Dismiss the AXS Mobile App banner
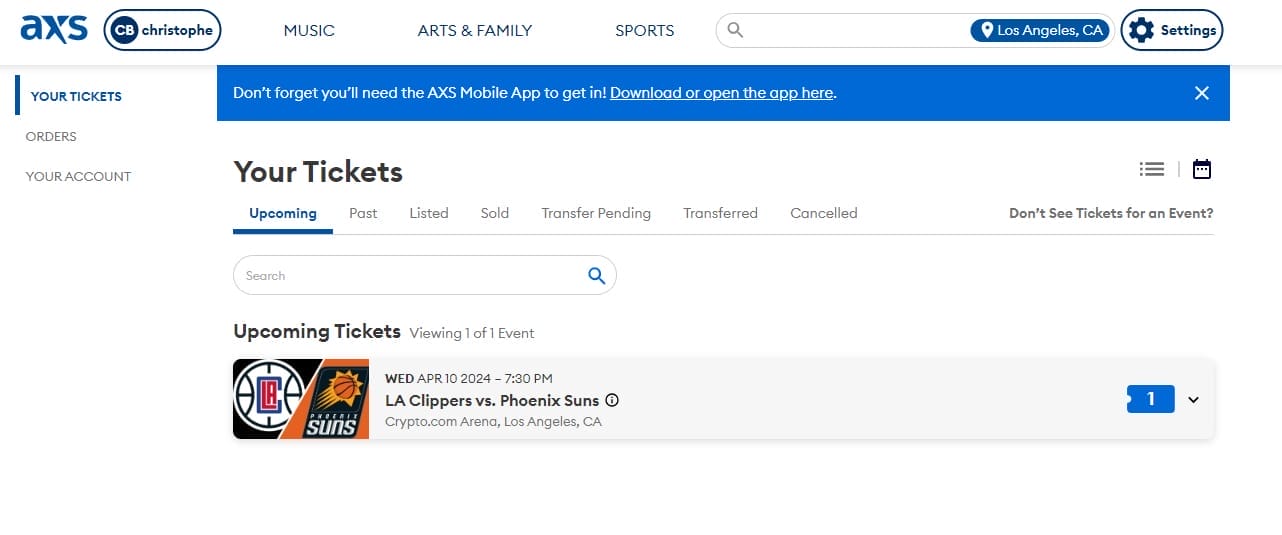The image size is (1282, 535). 1202,93
